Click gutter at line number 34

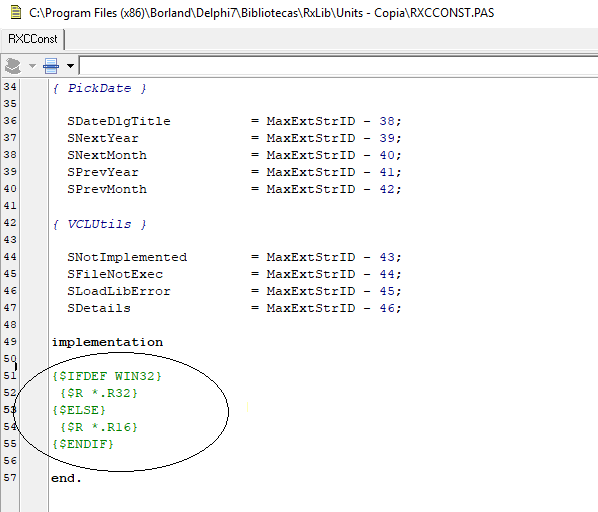10,87
